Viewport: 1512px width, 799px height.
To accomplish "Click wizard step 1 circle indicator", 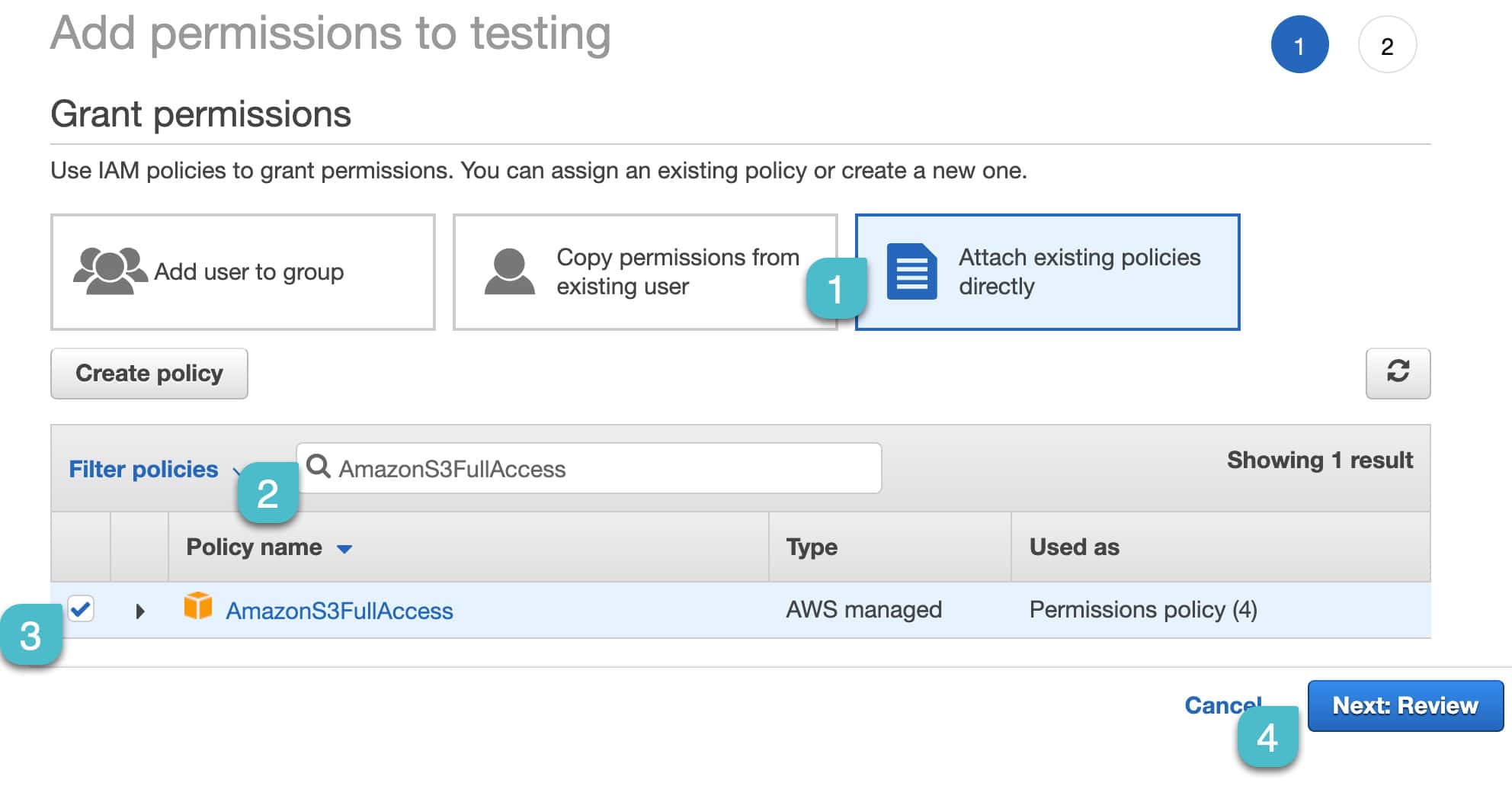I will tap(1299, 45).
